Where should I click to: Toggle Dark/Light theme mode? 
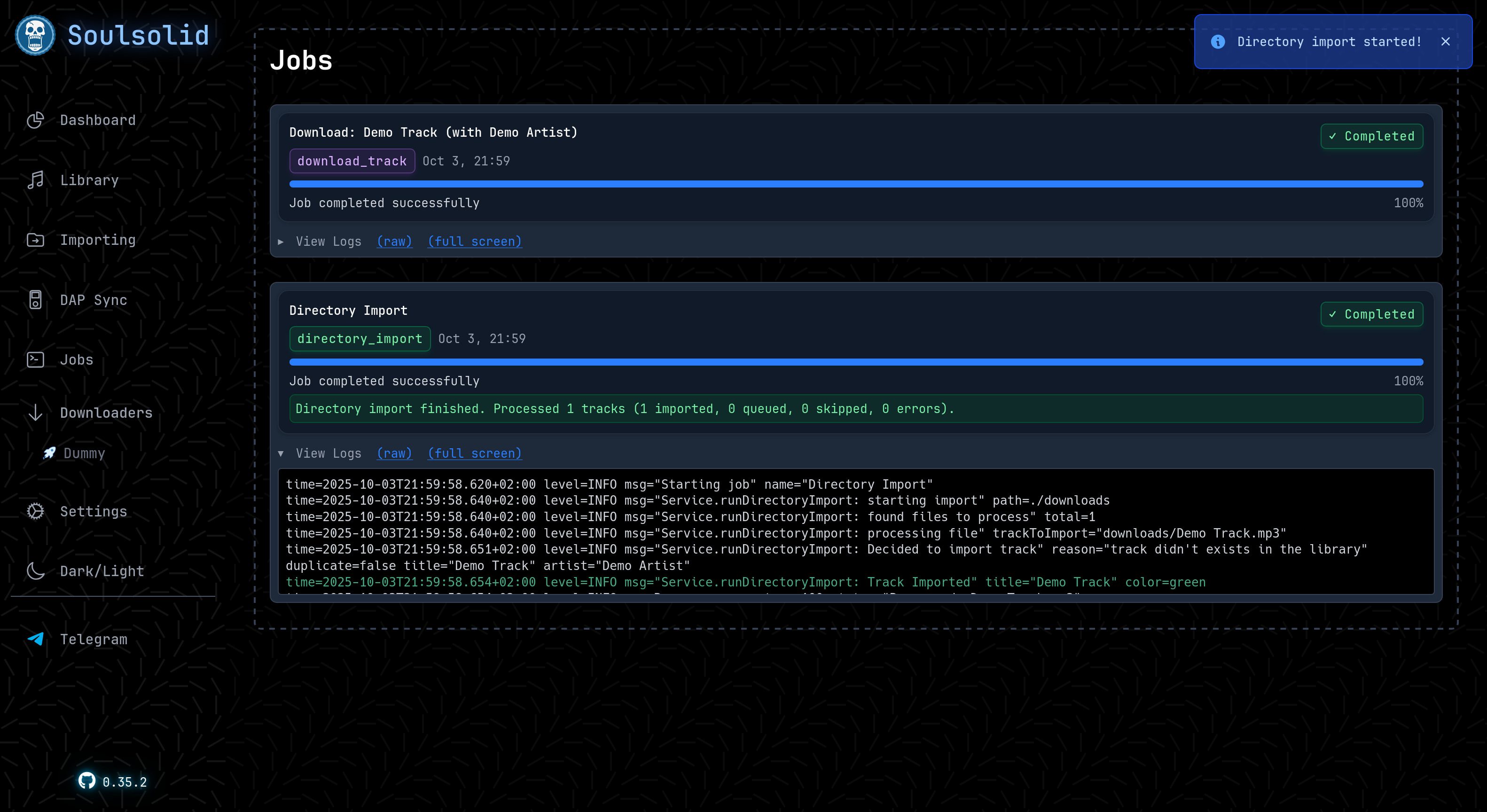tap(102, 571)
